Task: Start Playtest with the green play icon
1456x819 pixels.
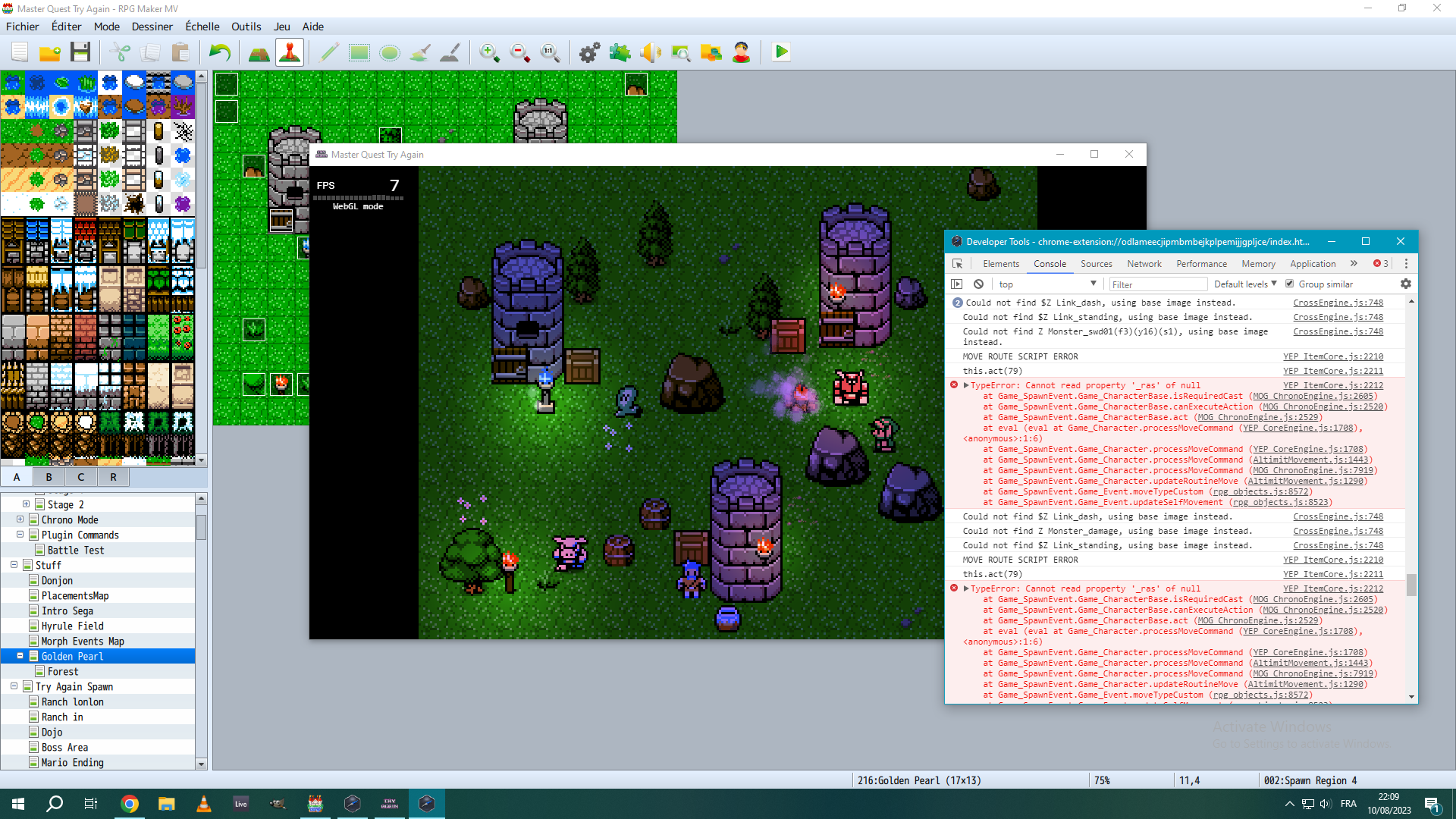Action: point(781,52)
